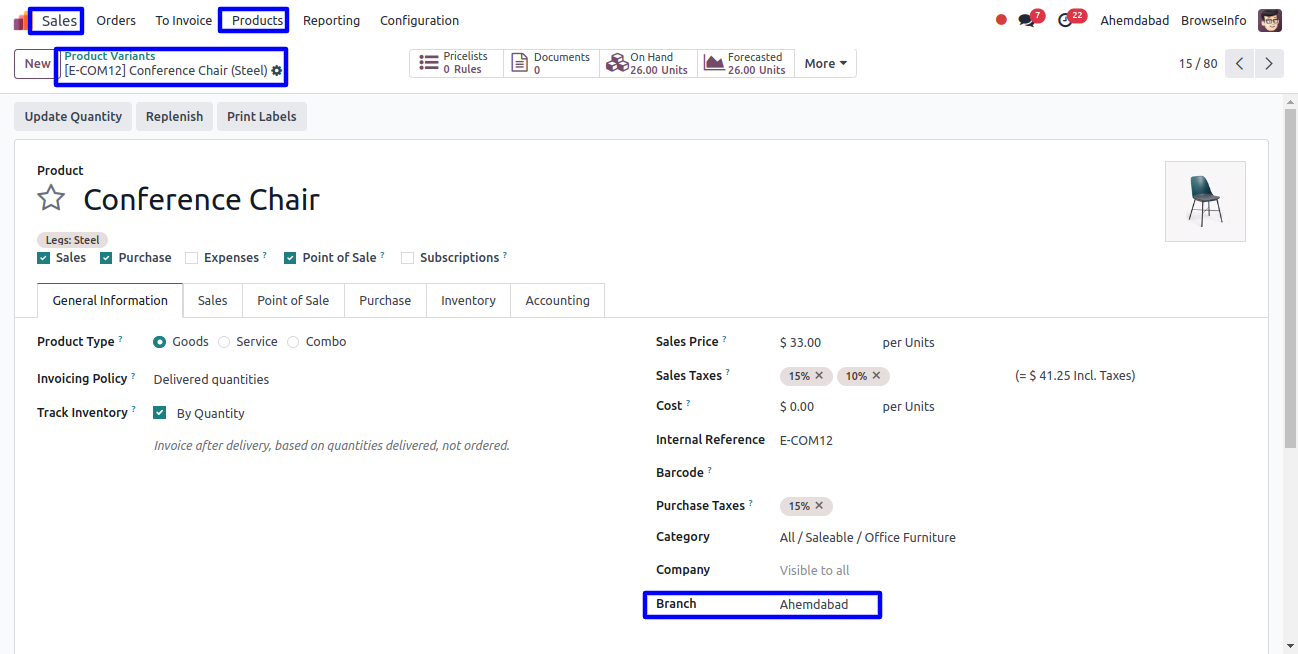Image resolution: width=1298 pixels, height=654 pixels.
Task: Open the gear settings icon beside product name
Action: click(x=277, y=71)
